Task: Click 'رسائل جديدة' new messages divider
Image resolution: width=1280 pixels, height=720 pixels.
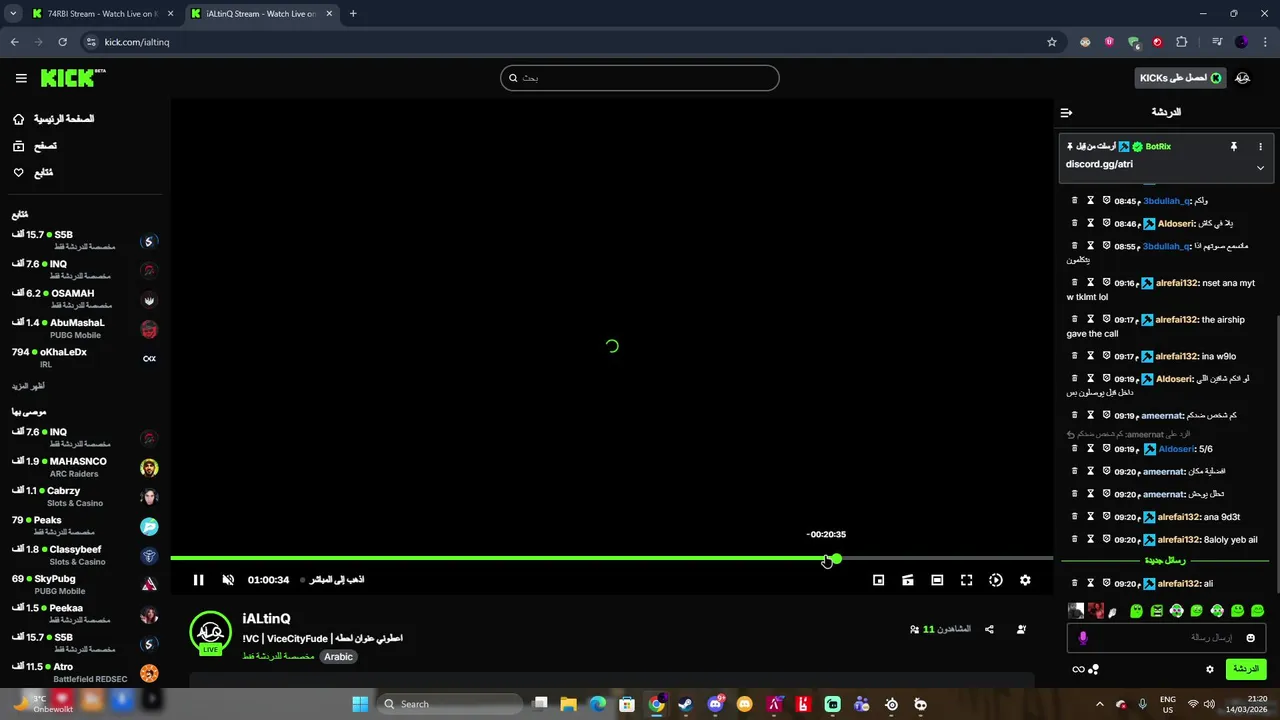Action: point(1165,561)
